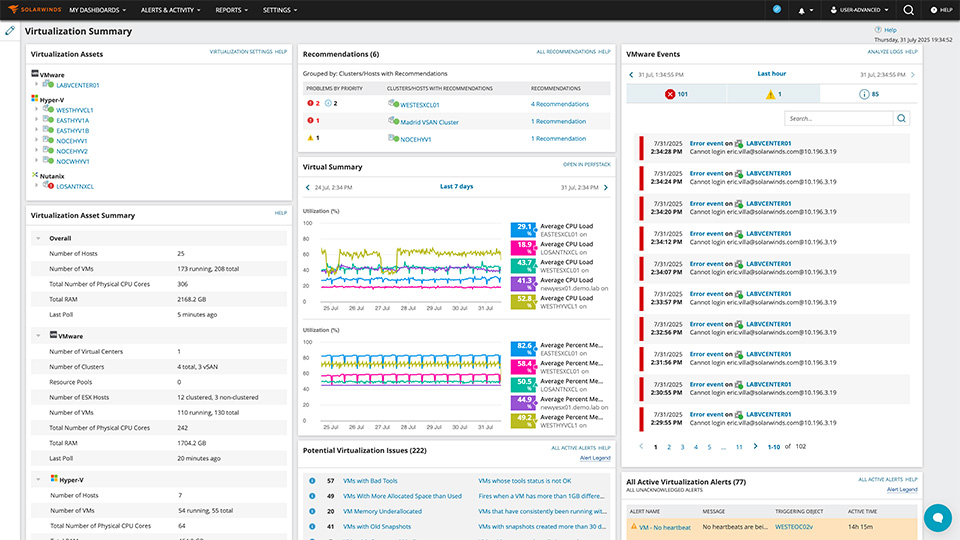Click the VMware Events search field
Viewport: 960px width, 540px height.
point(837,118)
